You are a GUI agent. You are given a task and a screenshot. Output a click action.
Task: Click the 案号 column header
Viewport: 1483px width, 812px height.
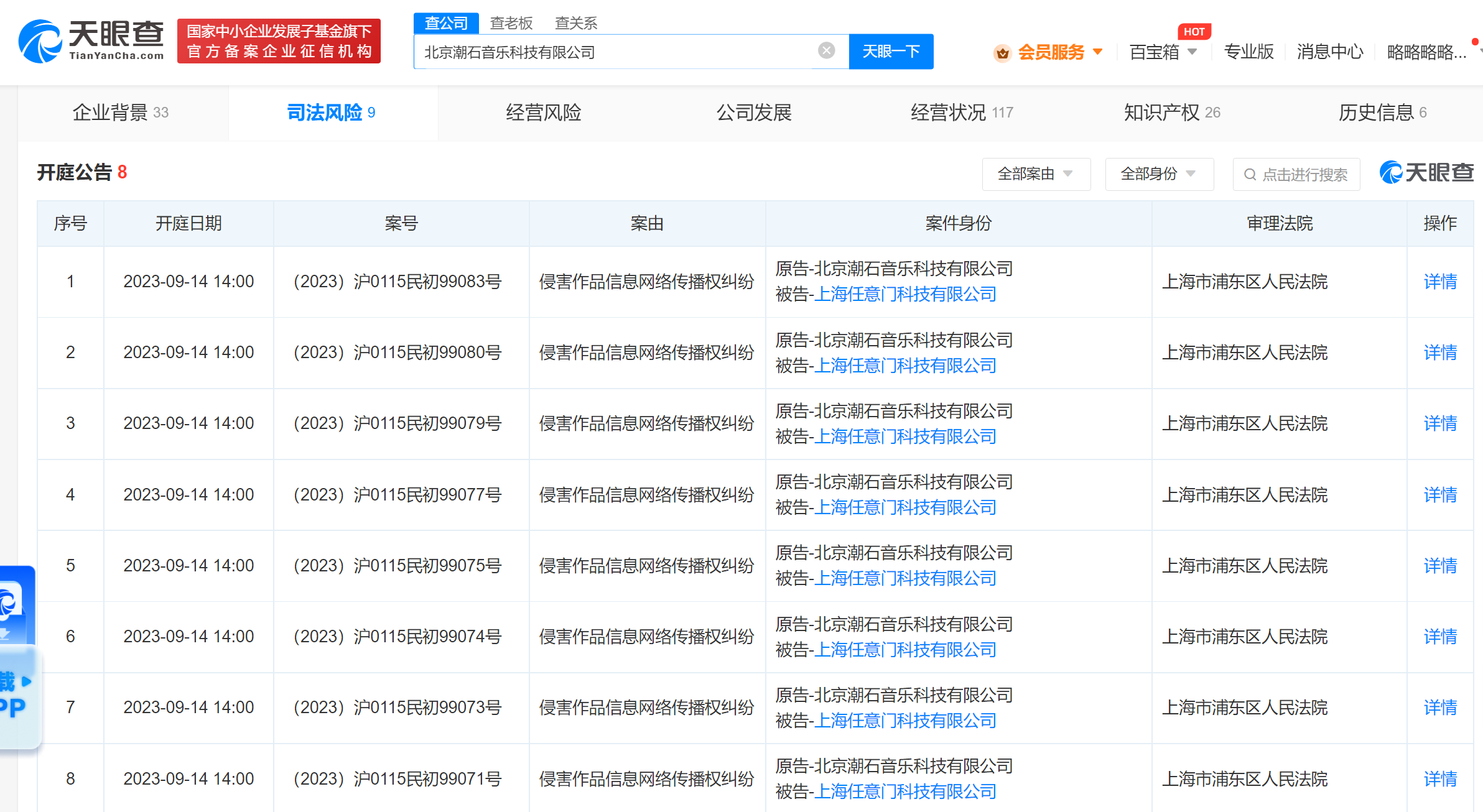401,223
